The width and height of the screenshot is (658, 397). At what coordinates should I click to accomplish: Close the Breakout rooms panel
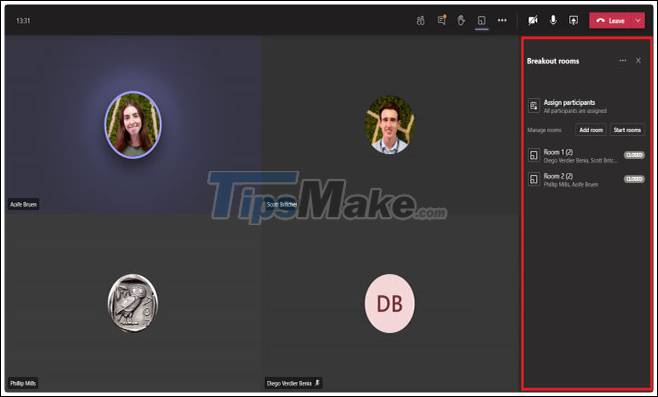click(x=638, y=60)
